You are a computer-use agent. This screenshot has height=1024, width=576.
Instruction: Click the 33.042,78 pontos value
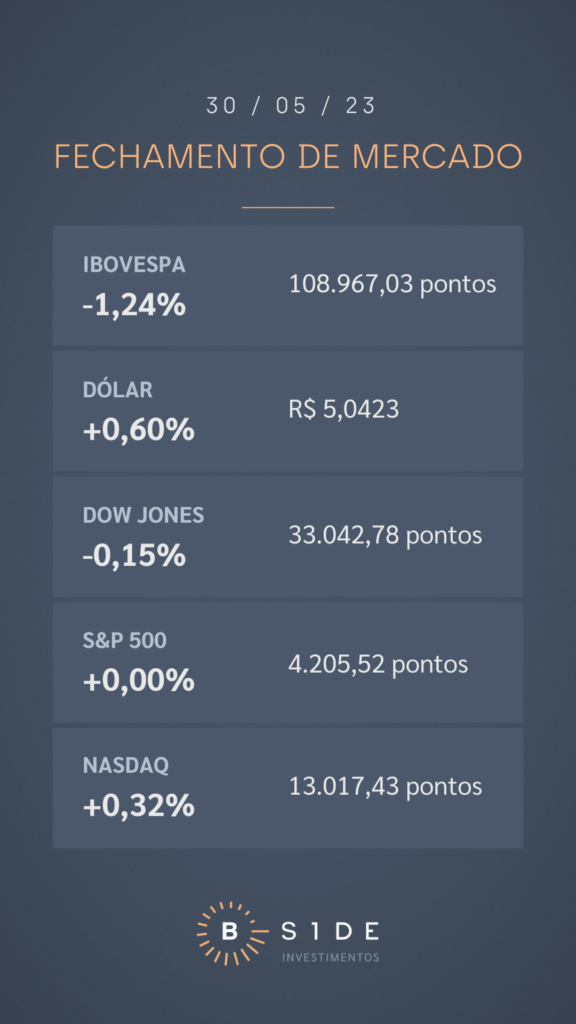pos(385,536)
